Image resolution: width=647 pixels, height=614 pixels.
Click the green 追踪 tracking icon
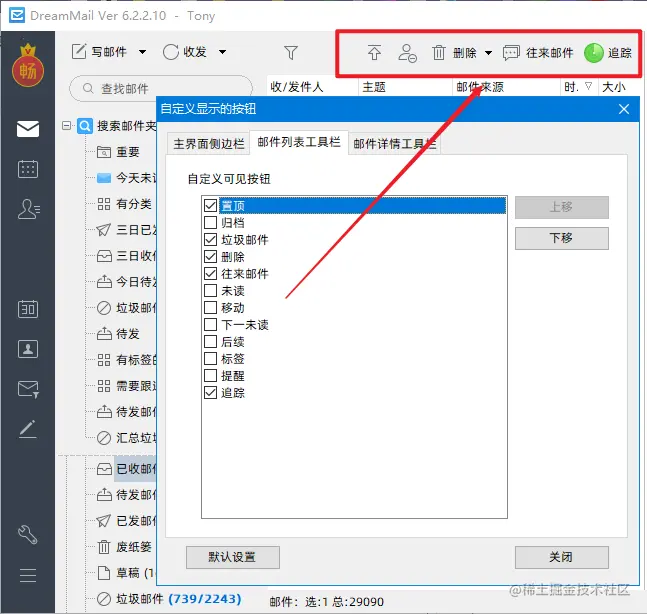point(594,53)
